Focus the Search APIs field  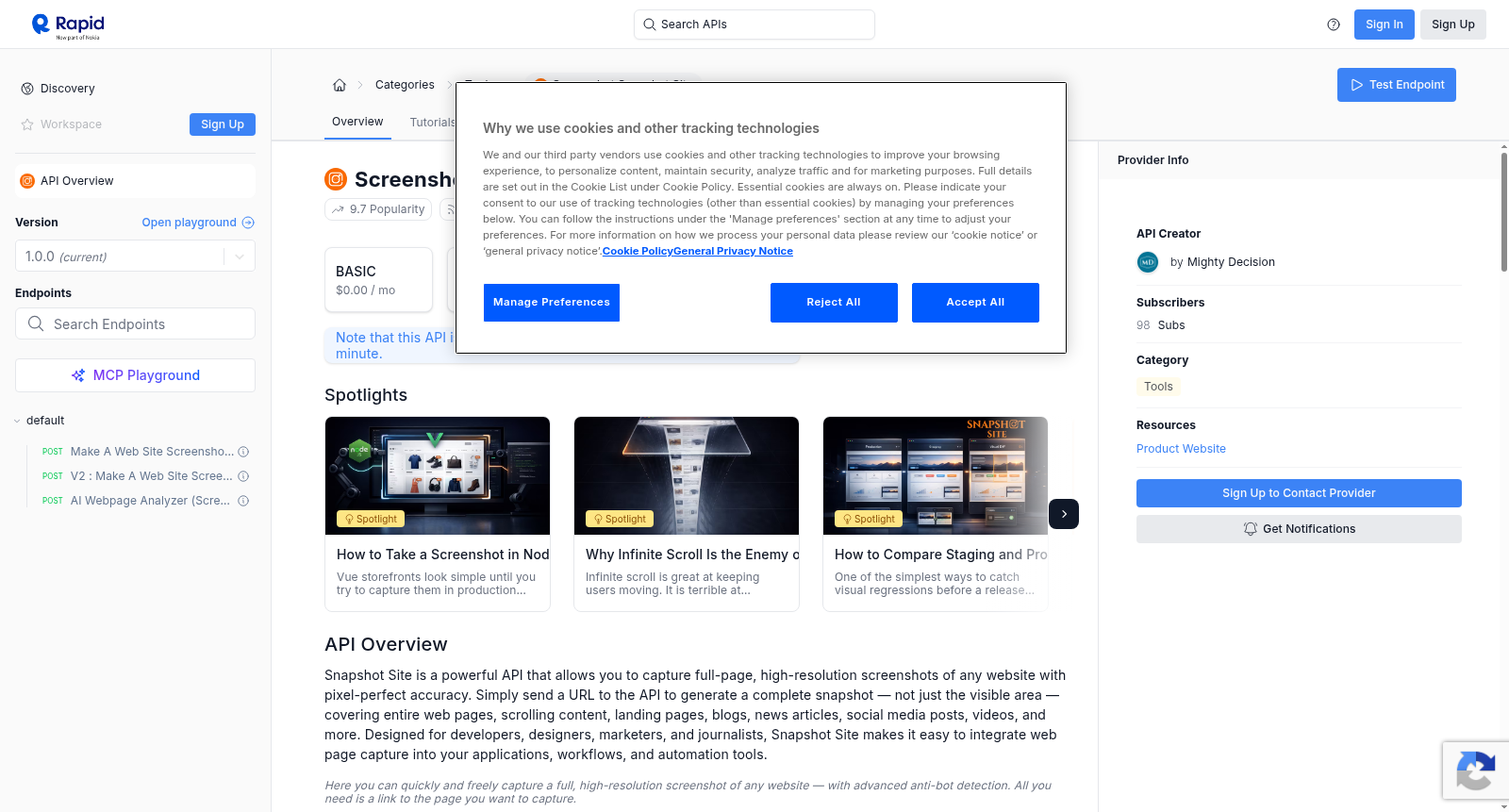click(754, 25)
